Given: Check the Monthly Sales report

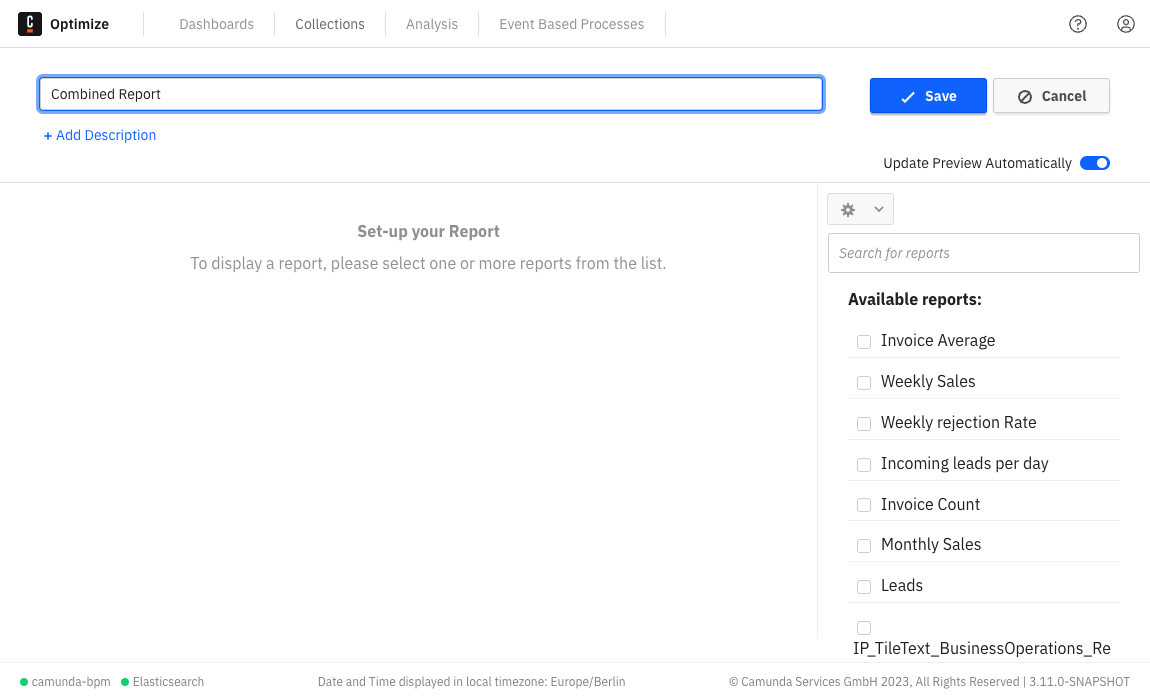Looking at the screenshot, I should (864, 546).
